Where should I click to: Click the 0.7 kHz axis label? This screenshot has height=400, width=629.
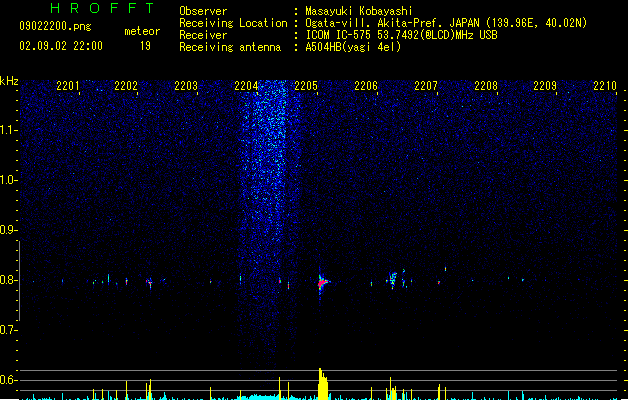(8, 330)
